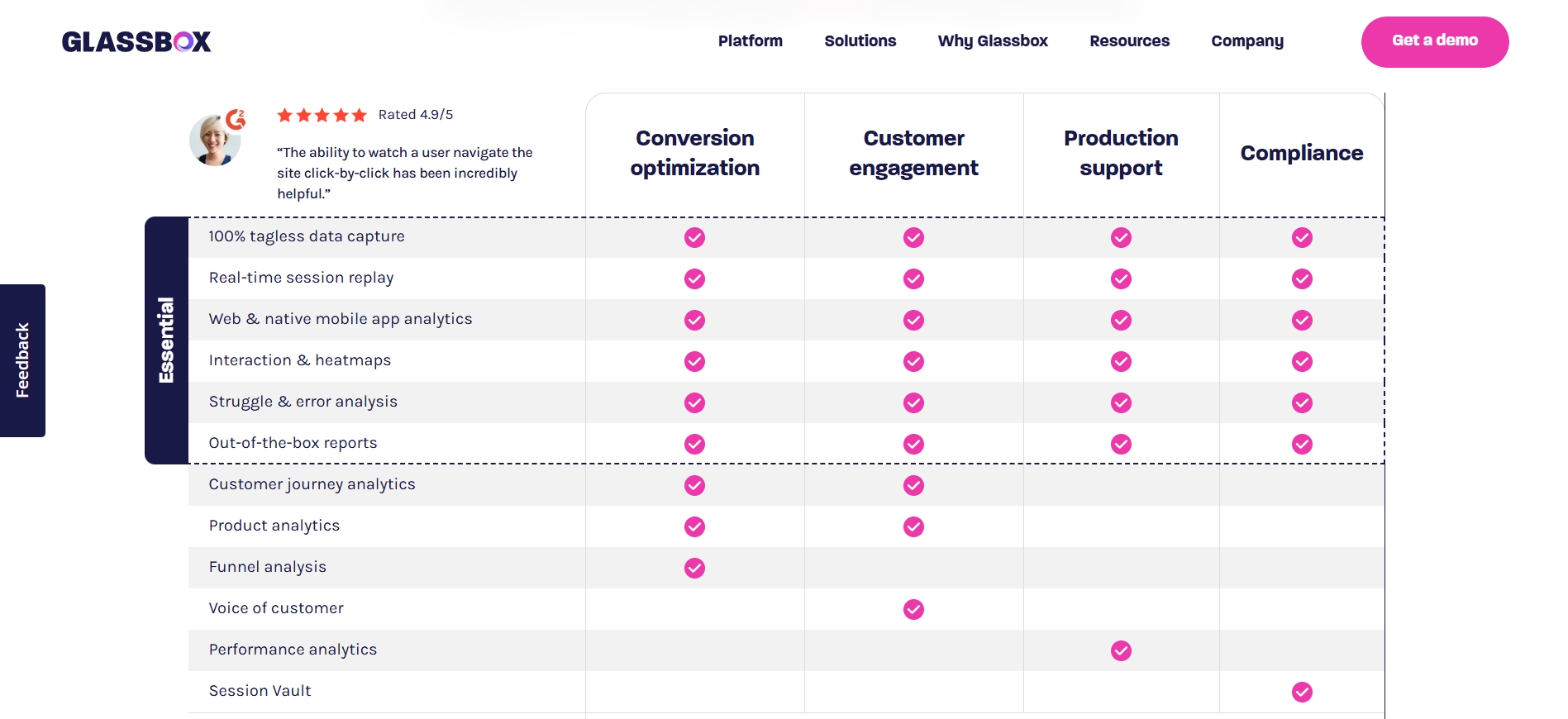Select the Why Glassbox menu item
1568x719 pixels.
pos(992,40)
